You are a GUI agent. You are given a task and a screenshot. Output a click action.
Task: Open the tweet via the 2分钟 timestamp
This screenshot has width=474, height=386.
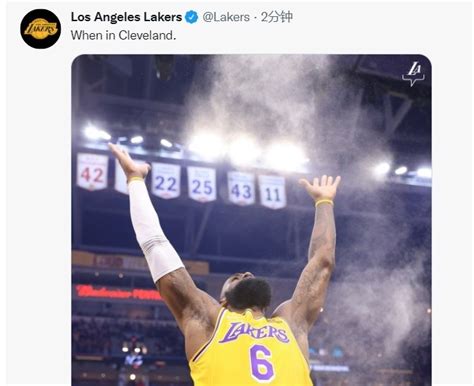(277, 17)
